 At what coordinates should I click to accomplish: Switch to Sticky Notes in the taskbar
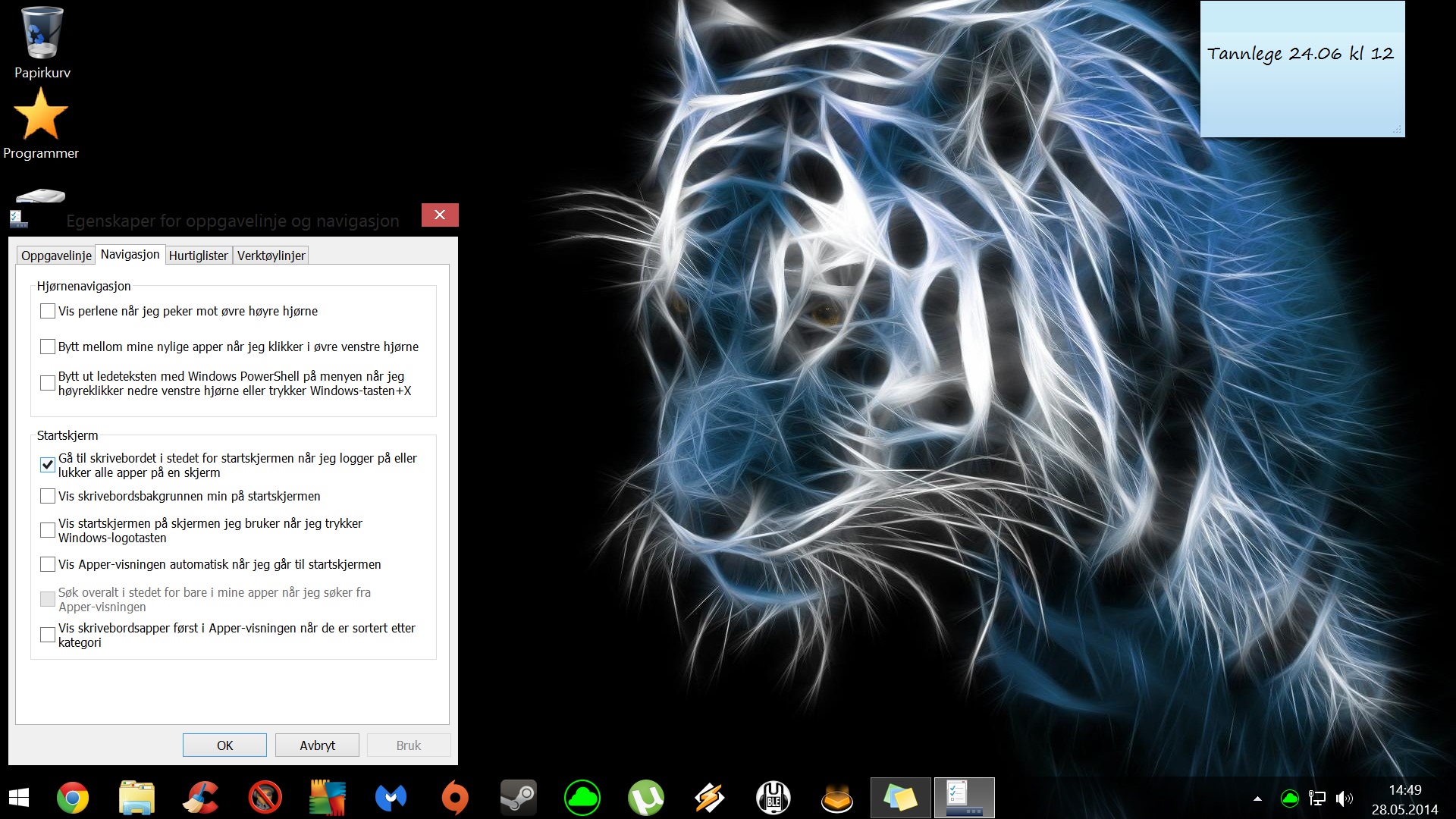[901, 798]
